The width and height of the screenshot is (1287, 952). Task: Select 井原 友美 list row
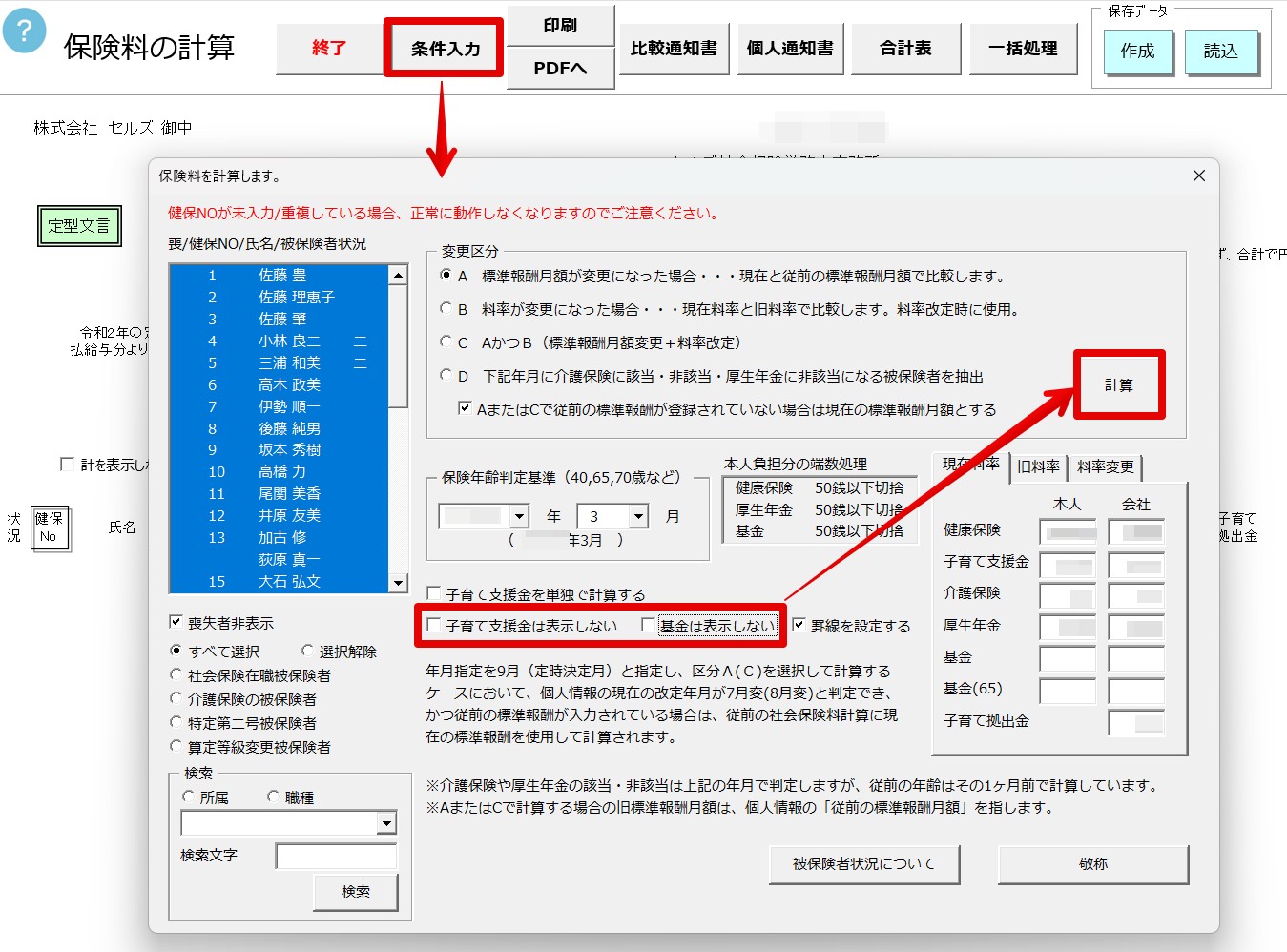[x=279, y=515]
